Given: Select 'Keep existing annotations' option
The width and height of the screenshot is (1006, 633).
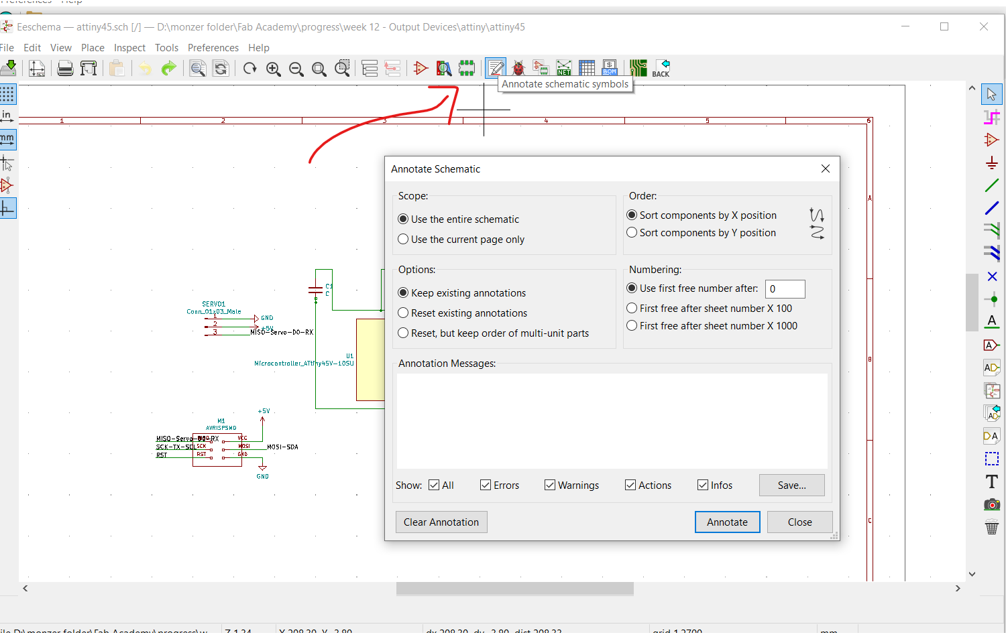Looking at the screenshot, I should 461,293.
